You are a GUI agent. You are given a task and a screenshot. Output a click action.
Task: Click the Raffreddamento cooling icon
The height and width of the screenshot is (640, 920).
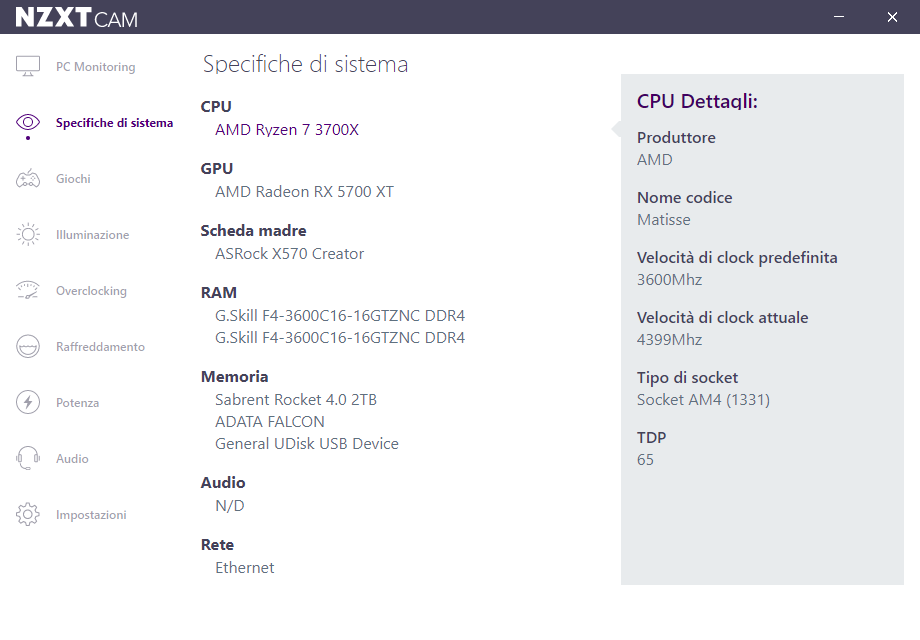point(28,347)
